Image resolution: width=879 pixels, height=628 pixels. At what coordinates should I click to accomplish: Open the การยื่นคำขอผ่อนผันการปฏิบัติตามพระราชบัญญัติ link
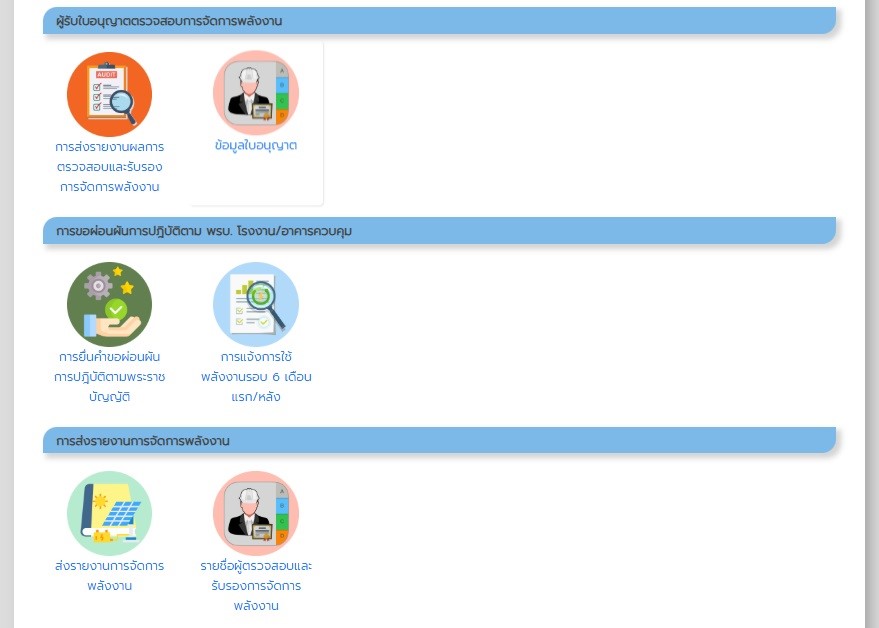(x=109, y=377)
